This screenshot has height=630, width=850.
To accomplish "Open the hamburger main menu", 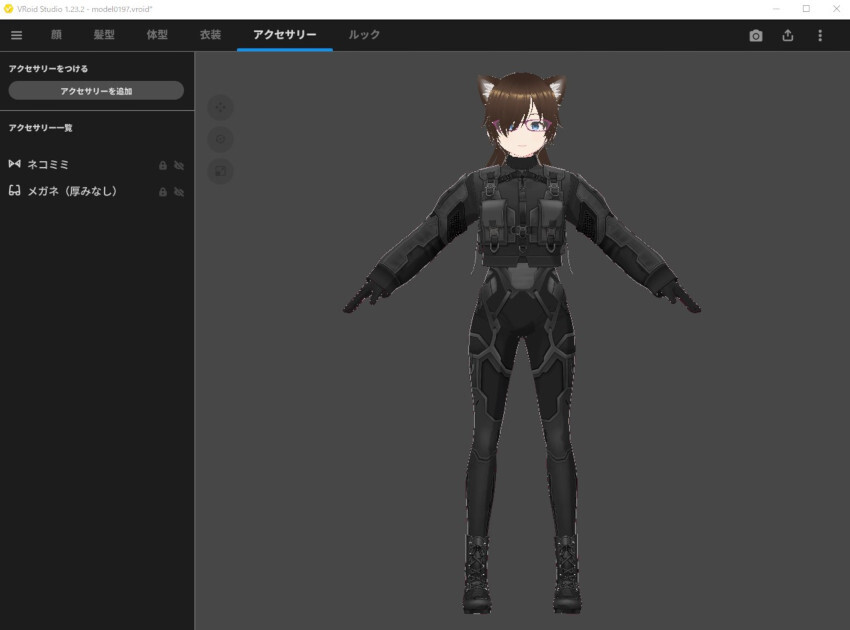I will click(16, 35).
